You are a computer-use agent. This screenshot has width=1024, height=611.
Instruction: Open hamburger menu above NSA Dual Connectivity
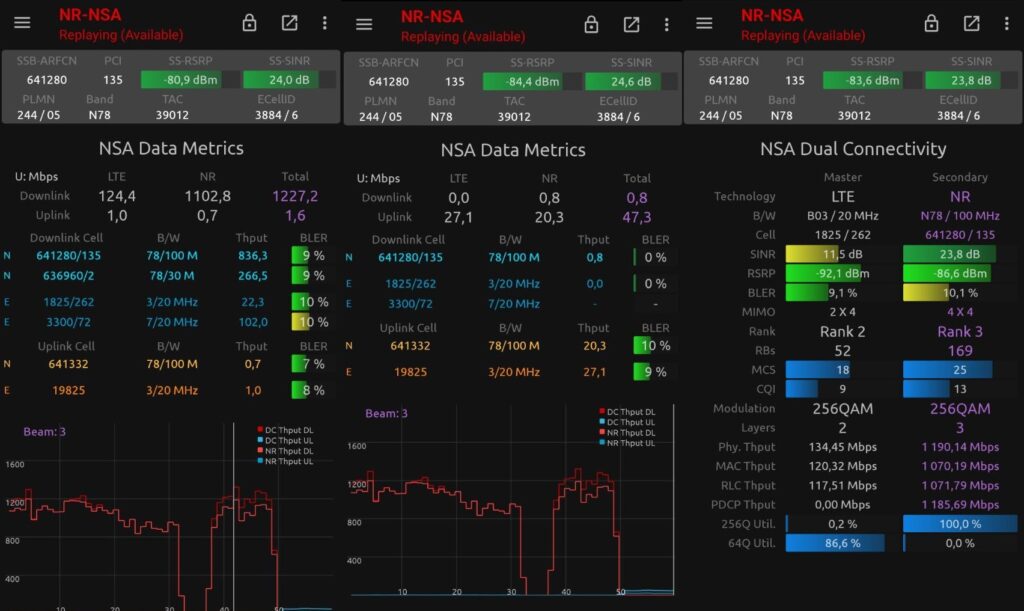tap(704, 23)
